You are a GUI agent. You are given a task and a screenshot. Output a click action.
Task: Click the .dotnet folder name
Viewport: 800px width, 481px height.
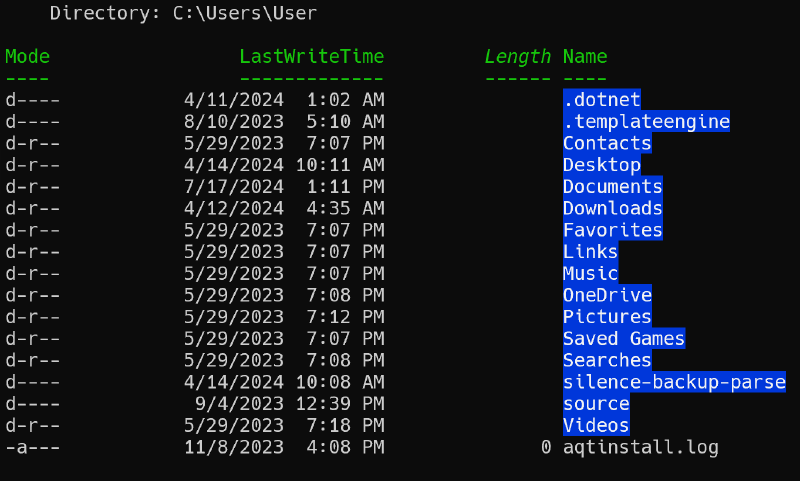click(601, 99)
